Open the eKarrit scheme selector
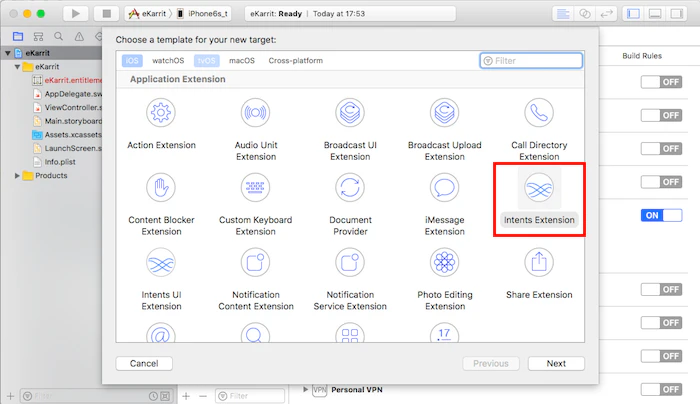This screenshot has height=404, width=700. pyautogui.click(x=148, y=13)
